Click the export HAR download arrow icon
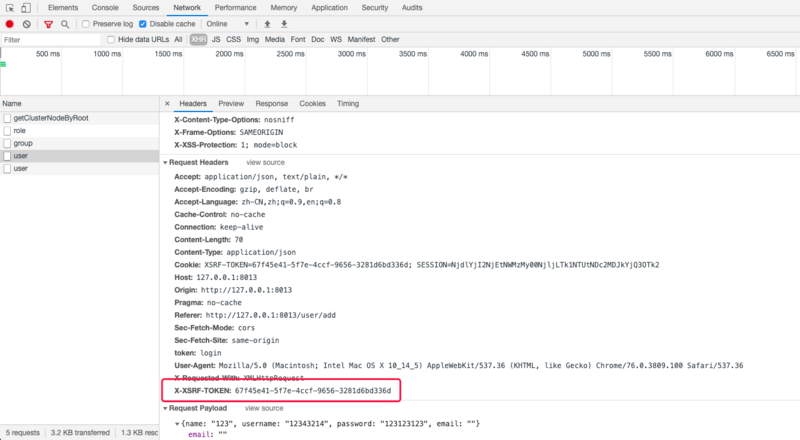Image resolution: width=800 pixels, height=440 pixels. 284,24
